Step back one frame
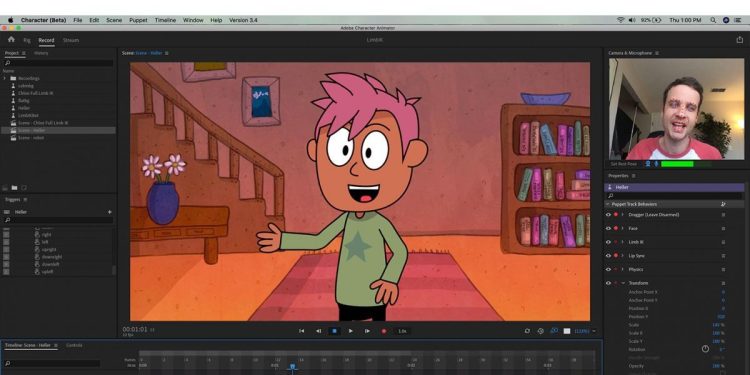 tap(319, 331)
